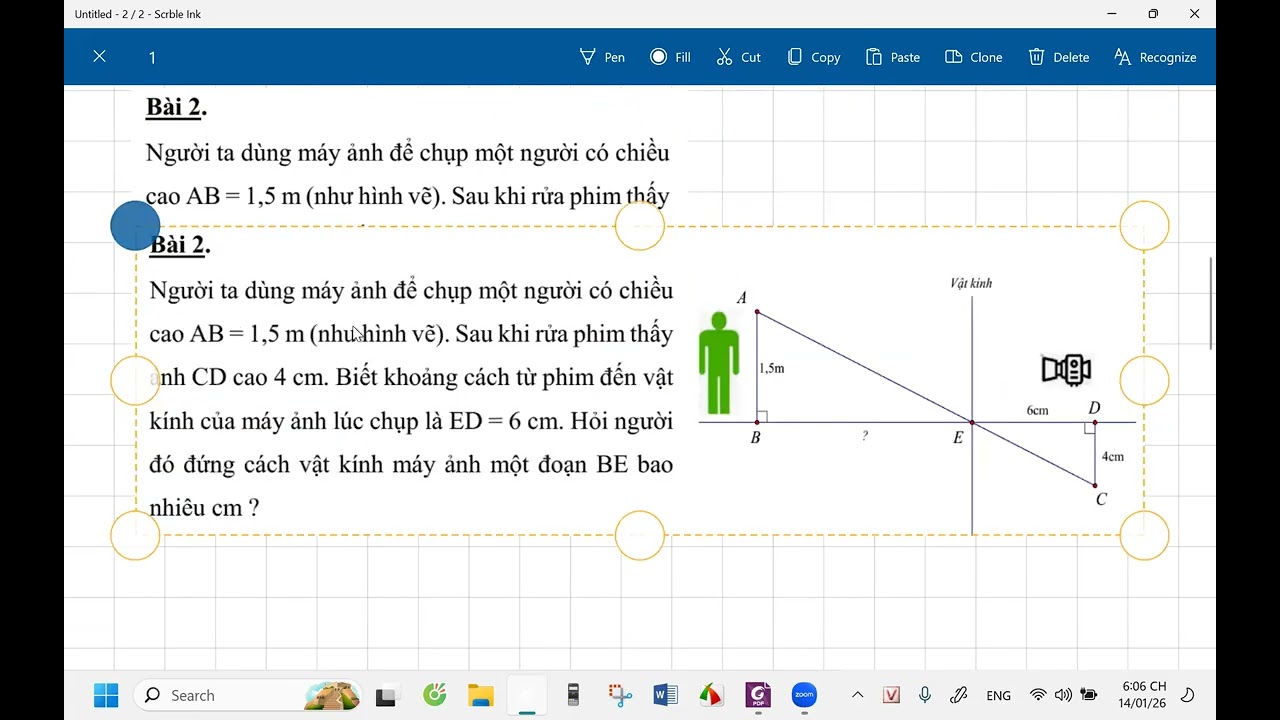
Task: Open the Calculator taskbar icon
Action: click(573, 695)
